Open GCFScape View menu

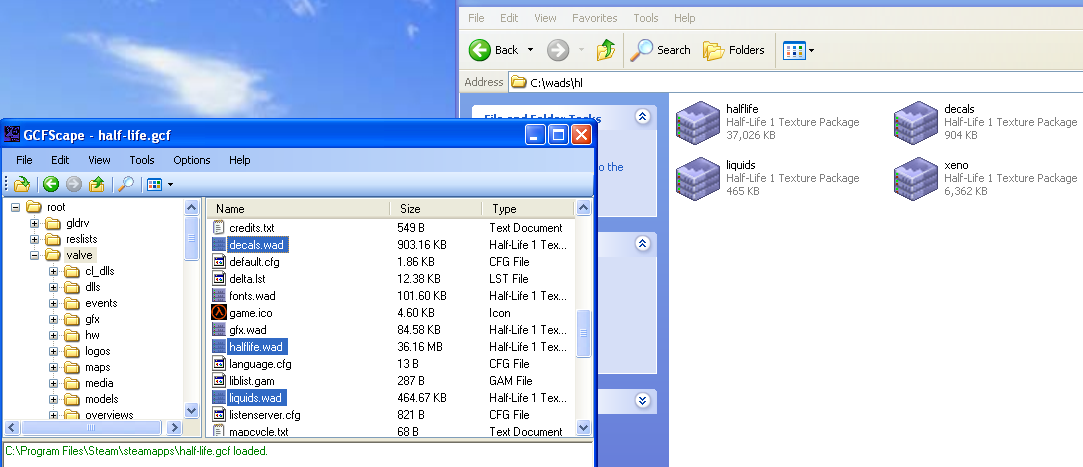[99, 160]
